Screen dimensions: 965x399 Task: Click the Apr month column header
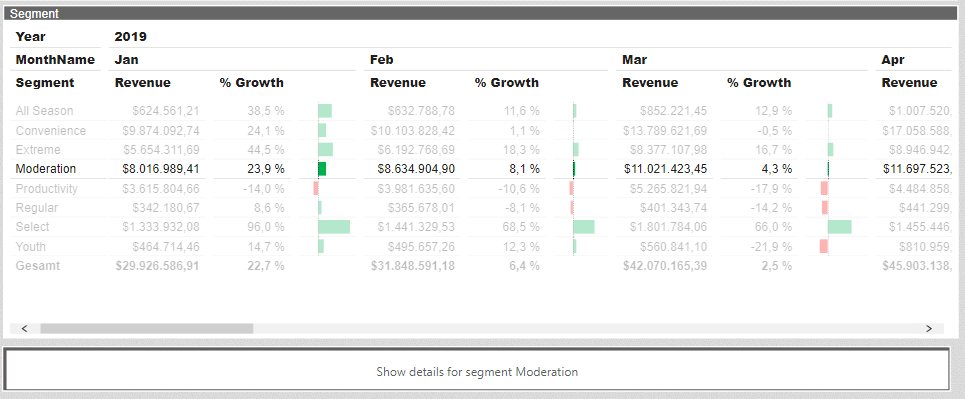pyautogui.click(x=892, y=60)
